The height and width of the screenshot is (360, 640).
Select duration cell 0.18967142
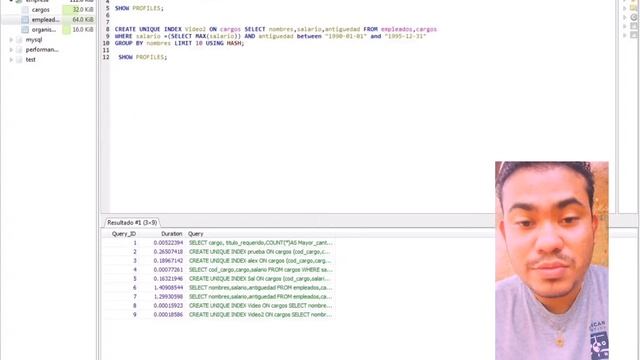(168, 261)
